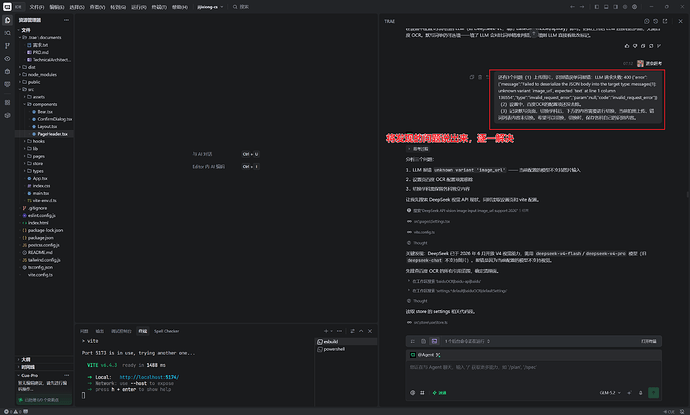The height and width of the screenshot is (415, 690).
Task: Delete the user message via trash icon
Action: pyautogui.click(x=480, y=77)
